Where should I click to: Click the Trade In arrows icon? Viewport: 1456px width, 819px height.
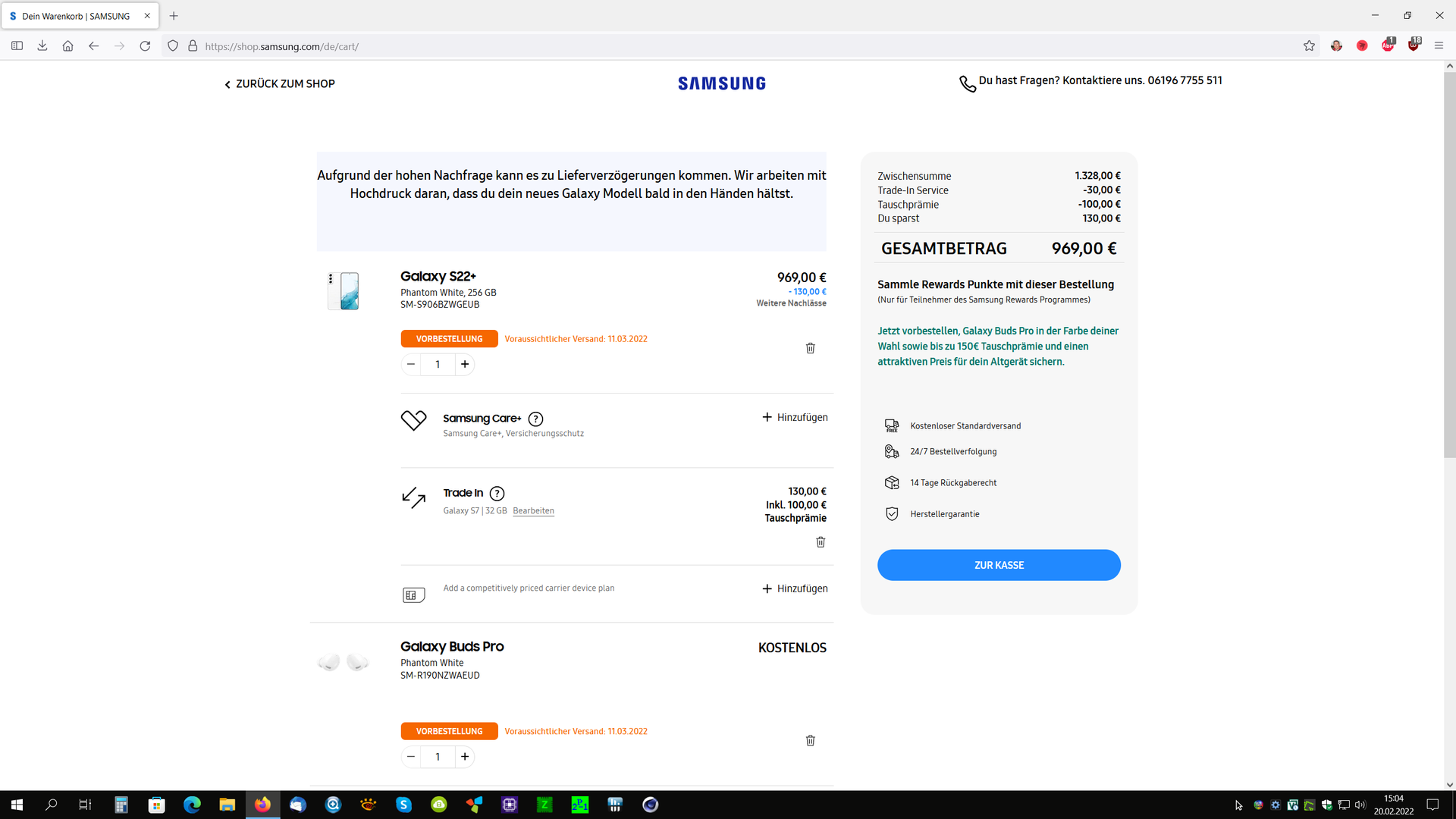(x=414, y=497)
